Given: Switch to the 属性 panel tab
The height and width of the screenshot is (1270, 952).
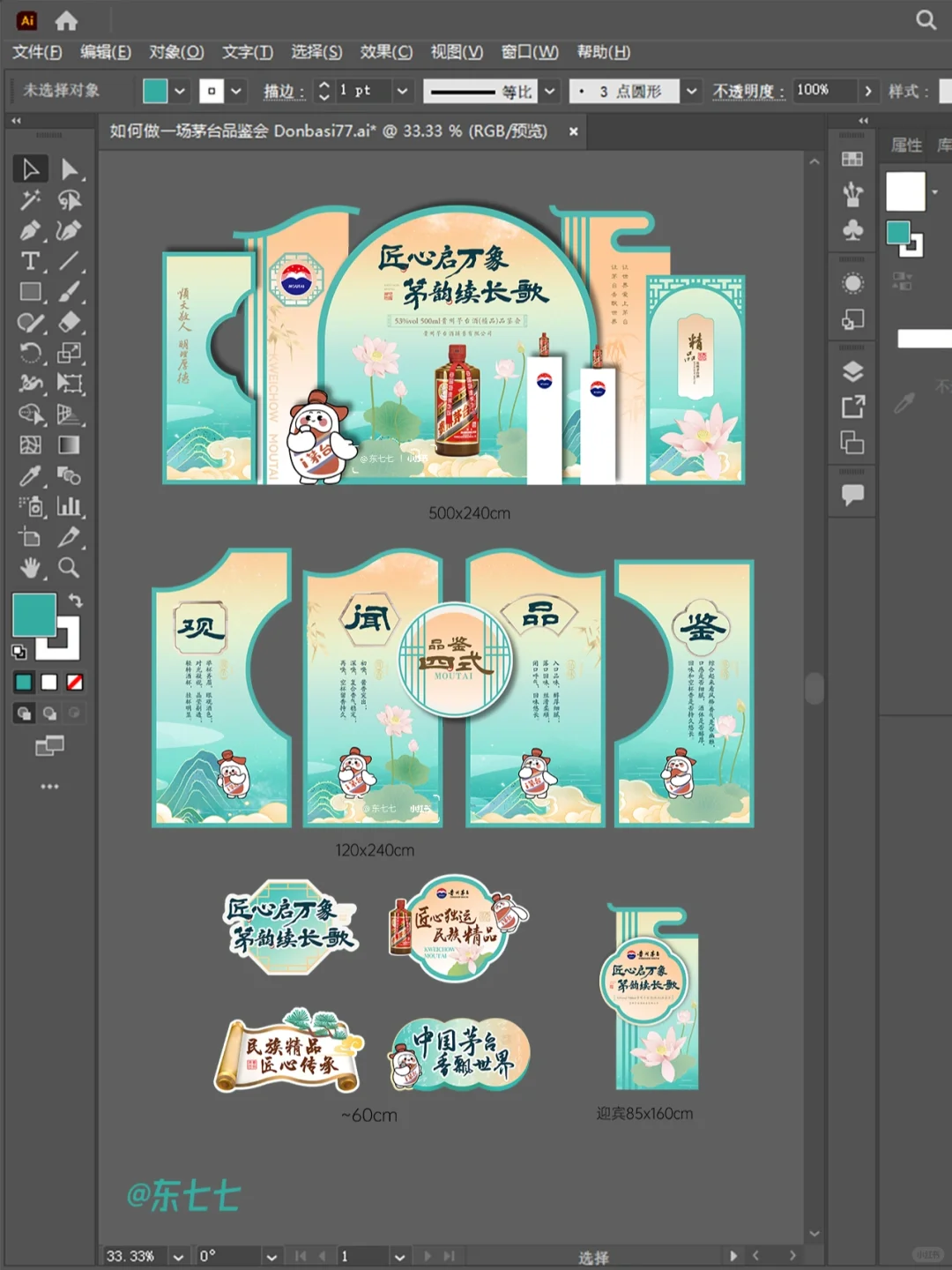Looking at the screenshot, I should pyautogui.click(x=906, y=145).
